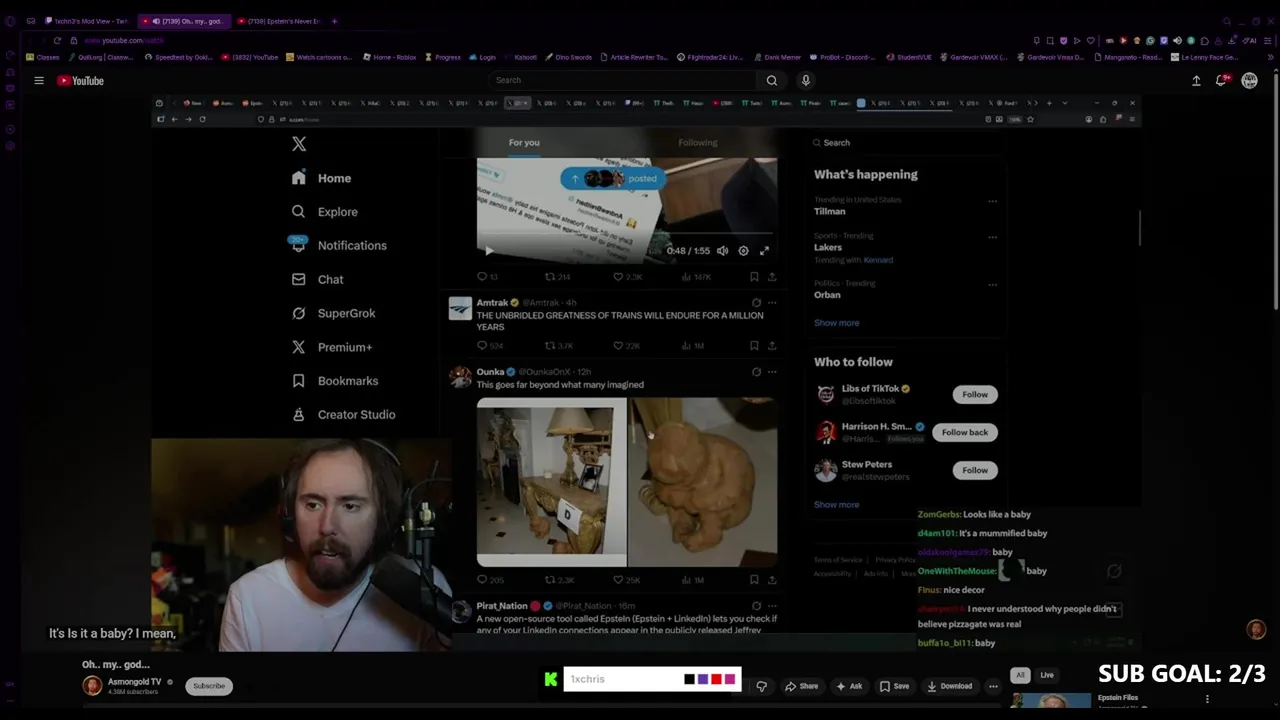Follow Libs of TikTok

point(975,394)
